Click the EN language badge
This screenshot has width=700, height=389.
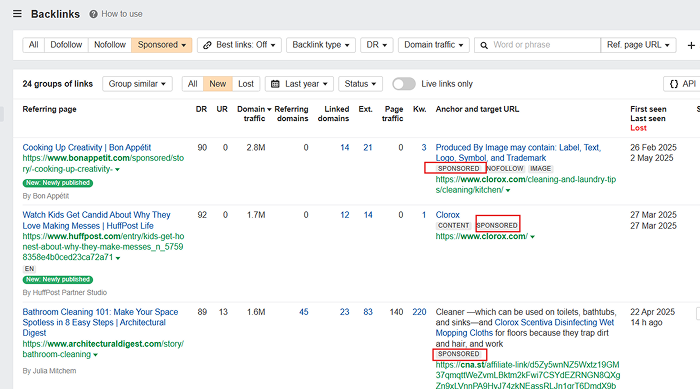tap(29, 269)
